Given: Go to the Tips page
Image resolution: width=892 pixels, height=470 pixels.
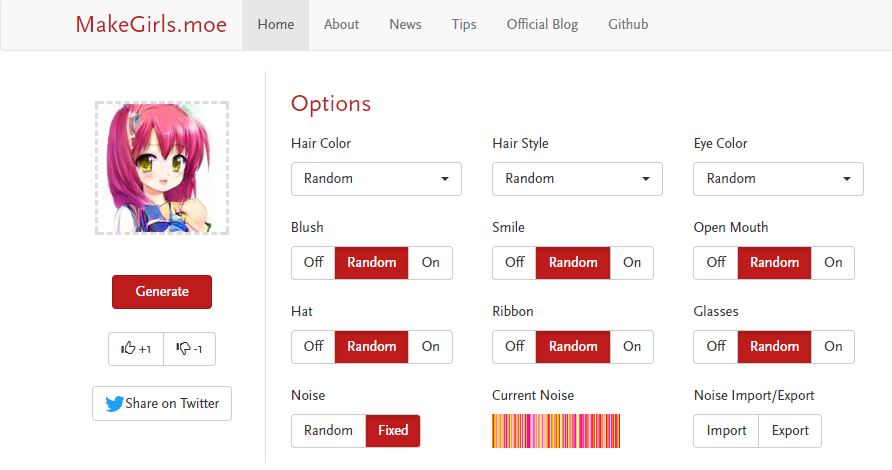Looking at the screenshot, I should pos(464,25).
